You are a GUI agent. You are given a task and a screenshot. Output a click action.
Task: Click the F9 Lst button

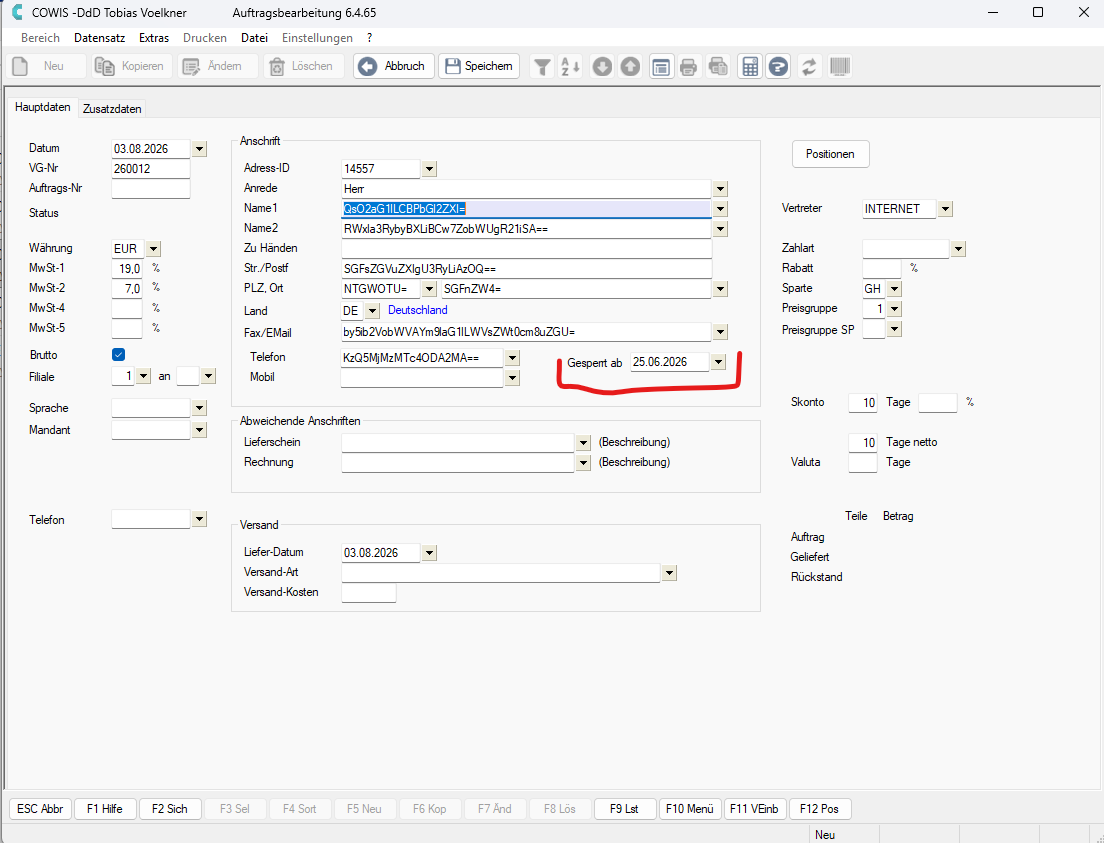(x=625, y=808)
